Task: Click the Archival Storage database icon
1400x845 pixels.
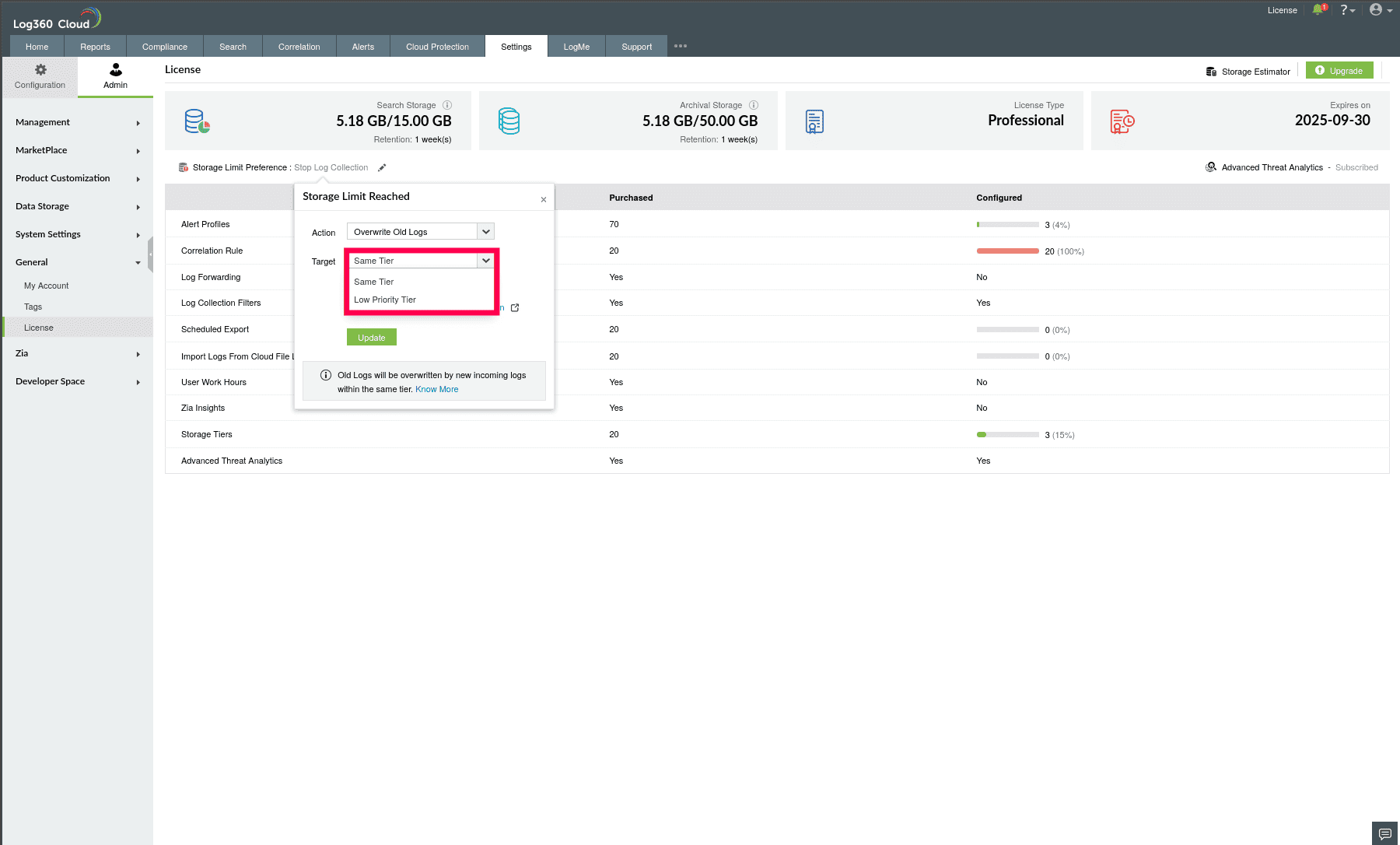Action: 509,121
